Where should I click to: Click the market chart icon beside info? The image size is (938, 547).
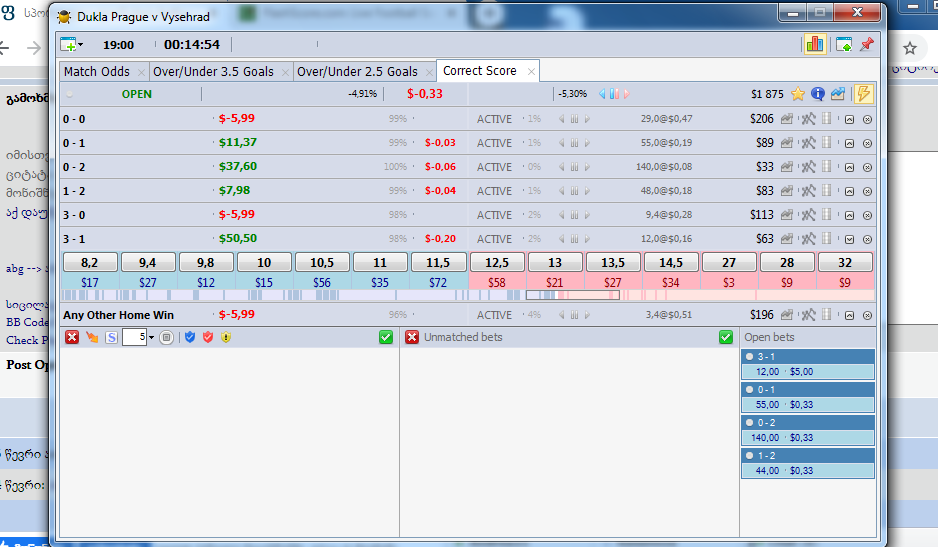(838, 94)
